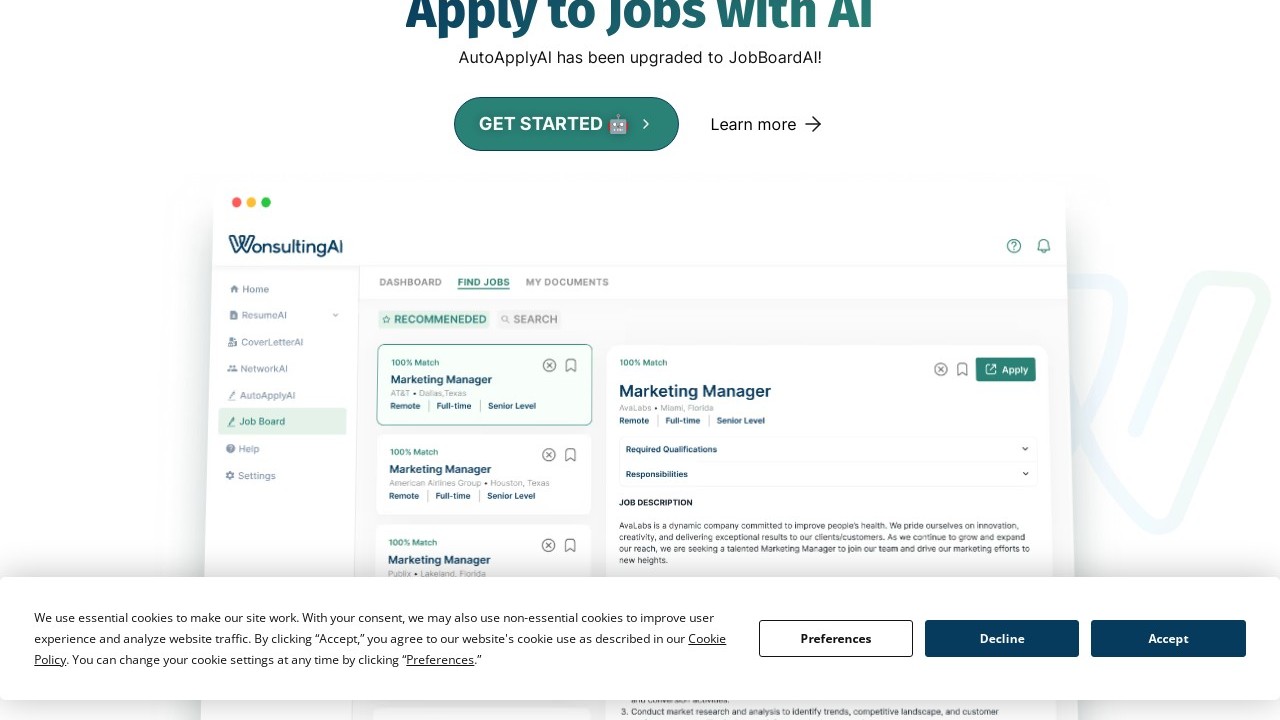Screen dimensions: 1280x720
Task: Expand the Responsibilities section
Action: click(x=1025, y=473)
